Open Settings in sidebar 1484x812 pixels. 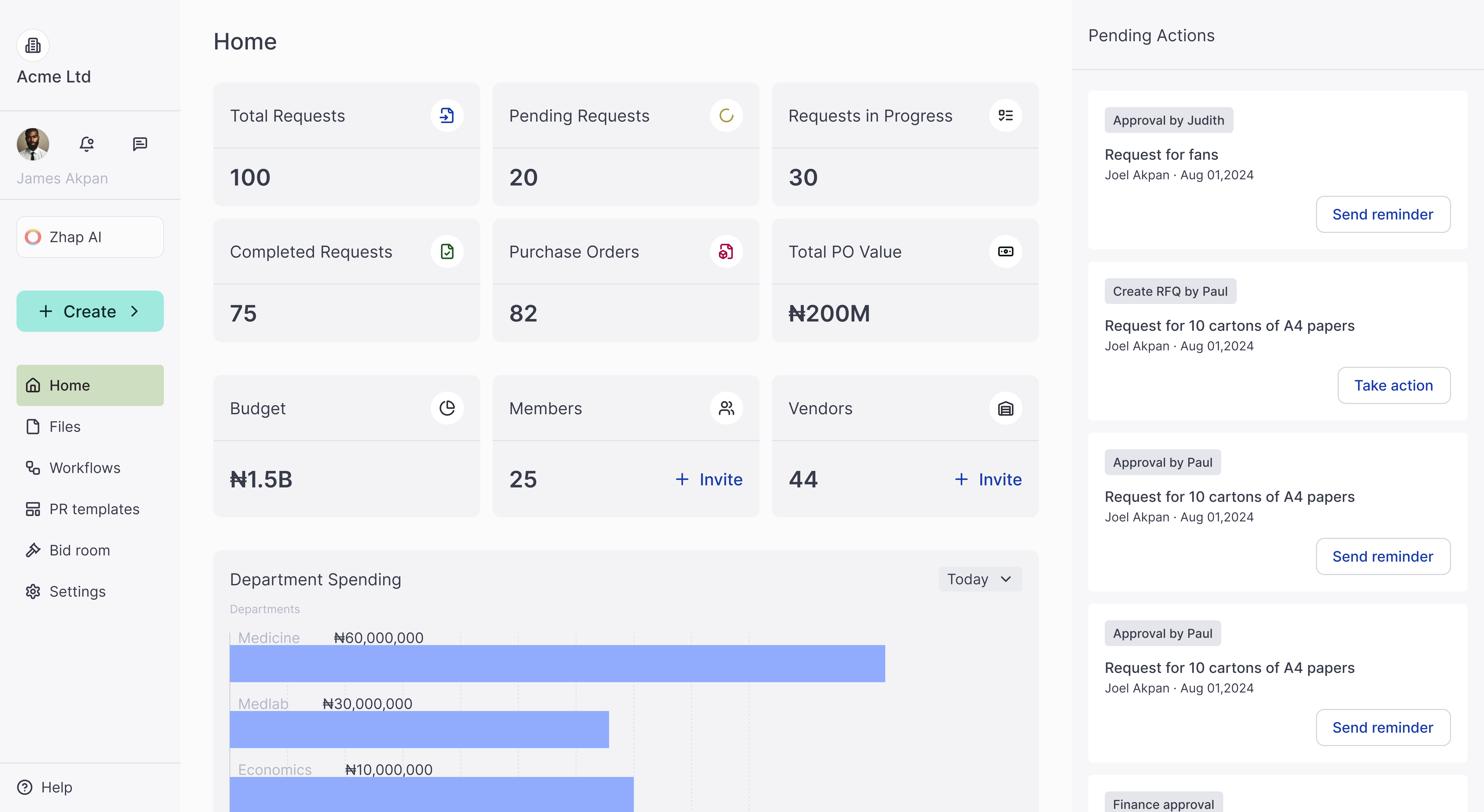click(x=90, y=591)
